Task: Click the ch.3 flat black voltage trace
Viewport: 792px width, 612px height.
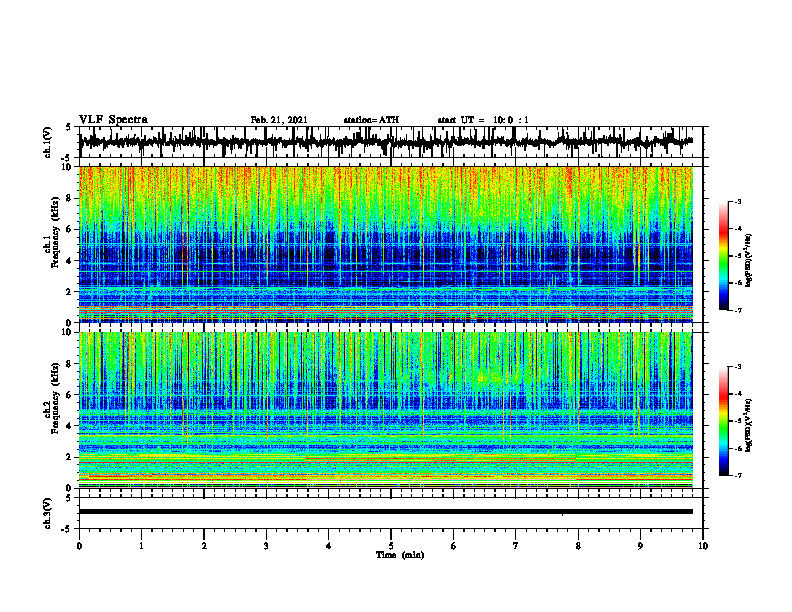Action: [386, 512]
